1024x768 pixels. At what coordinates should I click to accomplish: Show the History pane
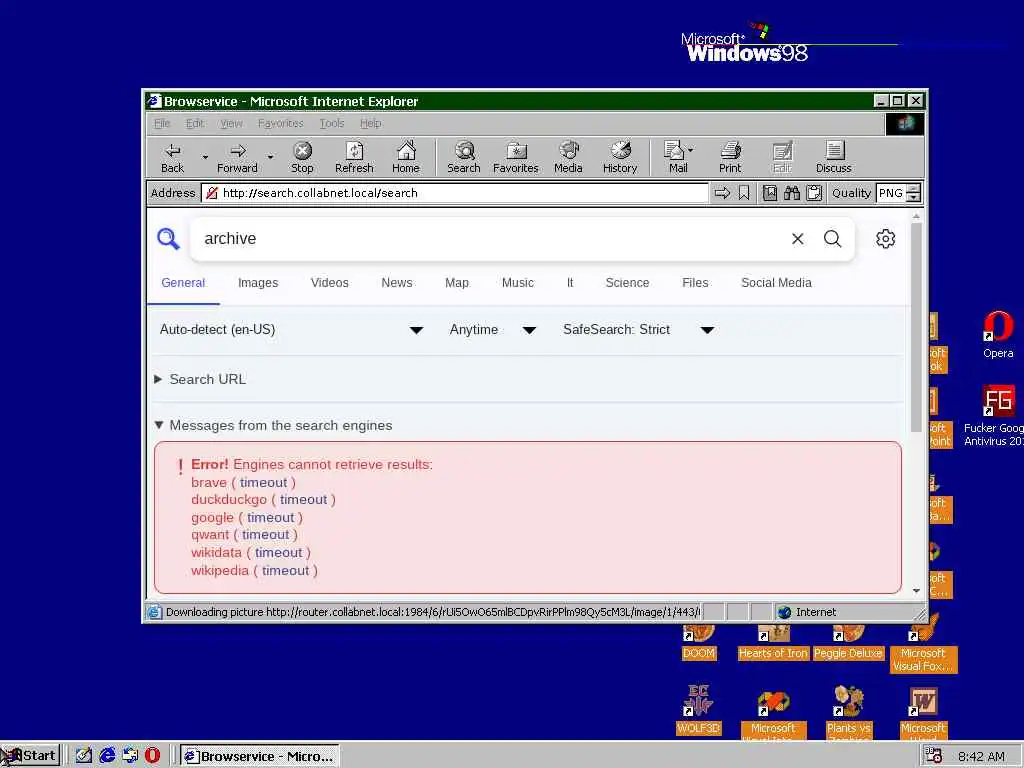620,158
